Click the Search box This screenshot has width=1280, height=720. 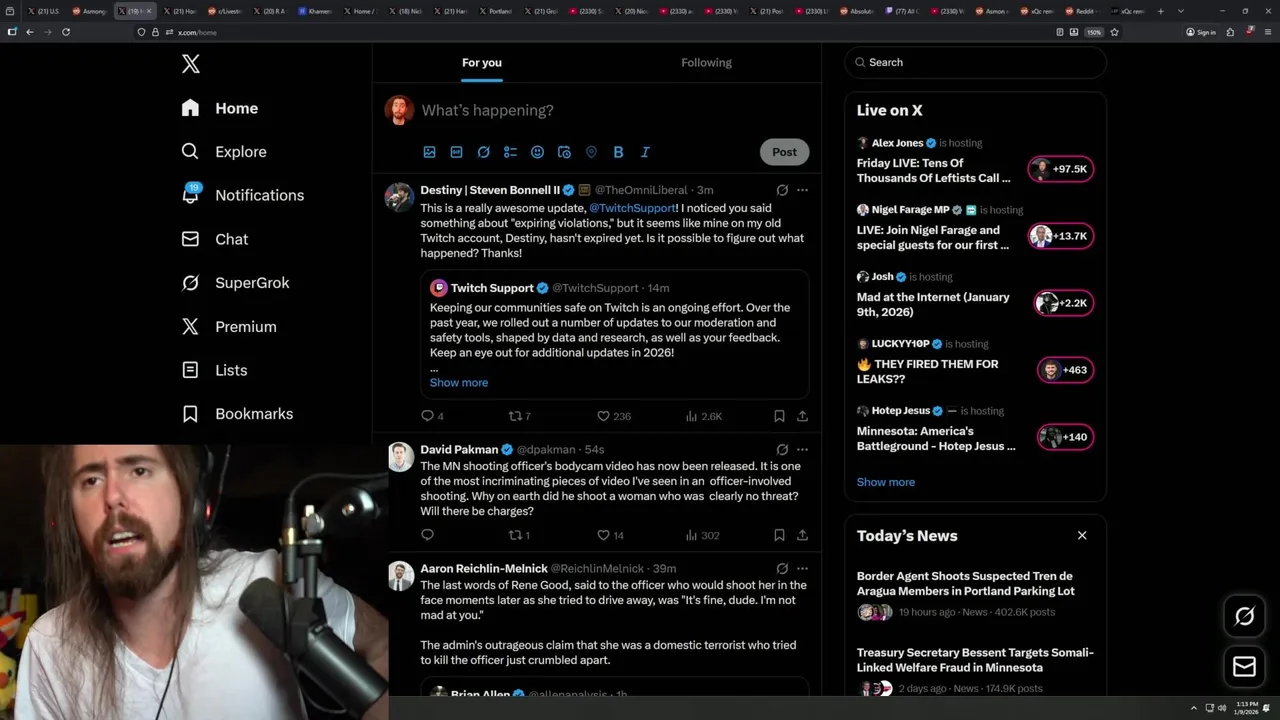pos(975,62)
